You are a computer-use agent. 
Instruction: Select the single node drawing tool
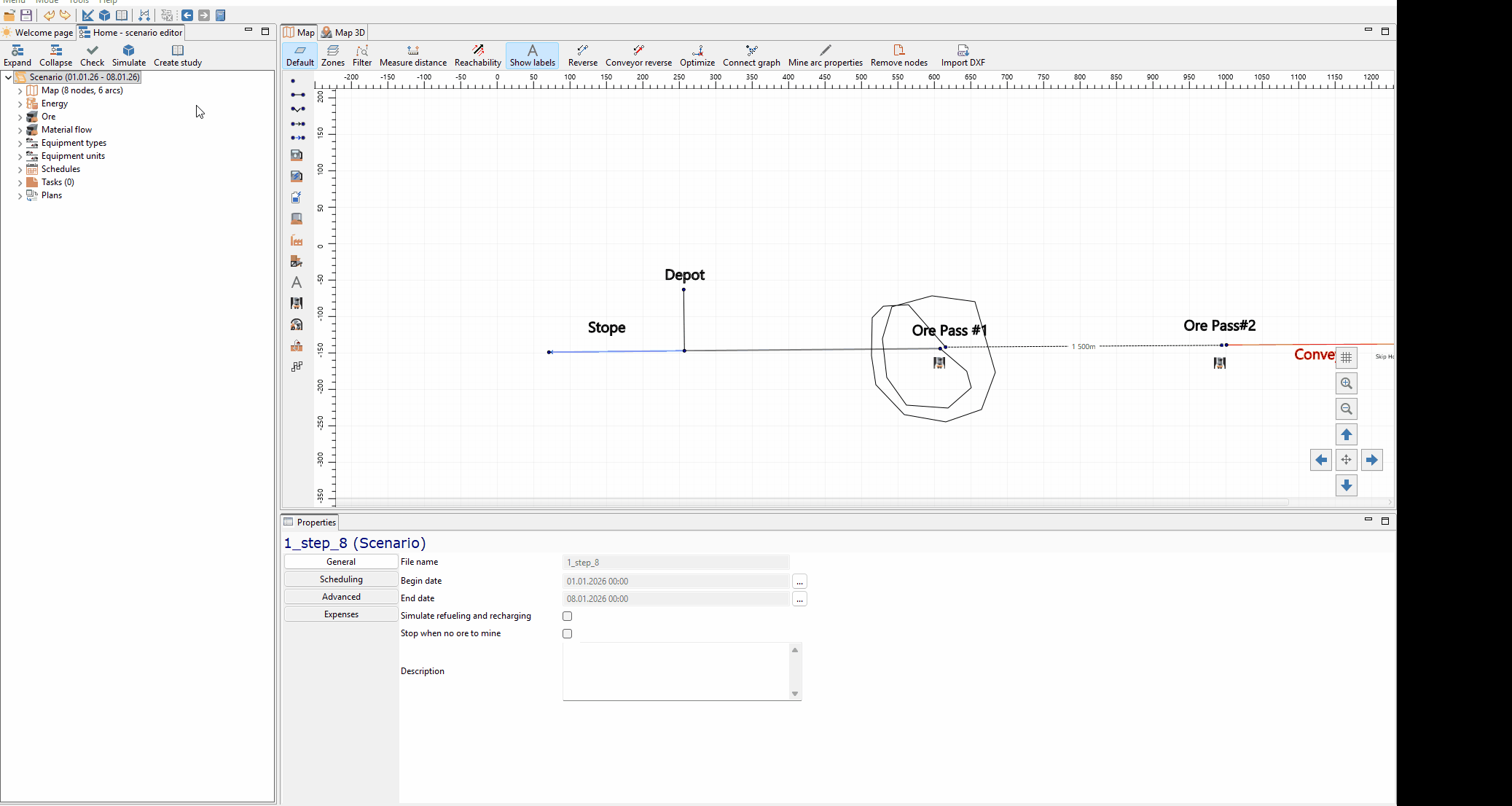[x=293, y=81]
